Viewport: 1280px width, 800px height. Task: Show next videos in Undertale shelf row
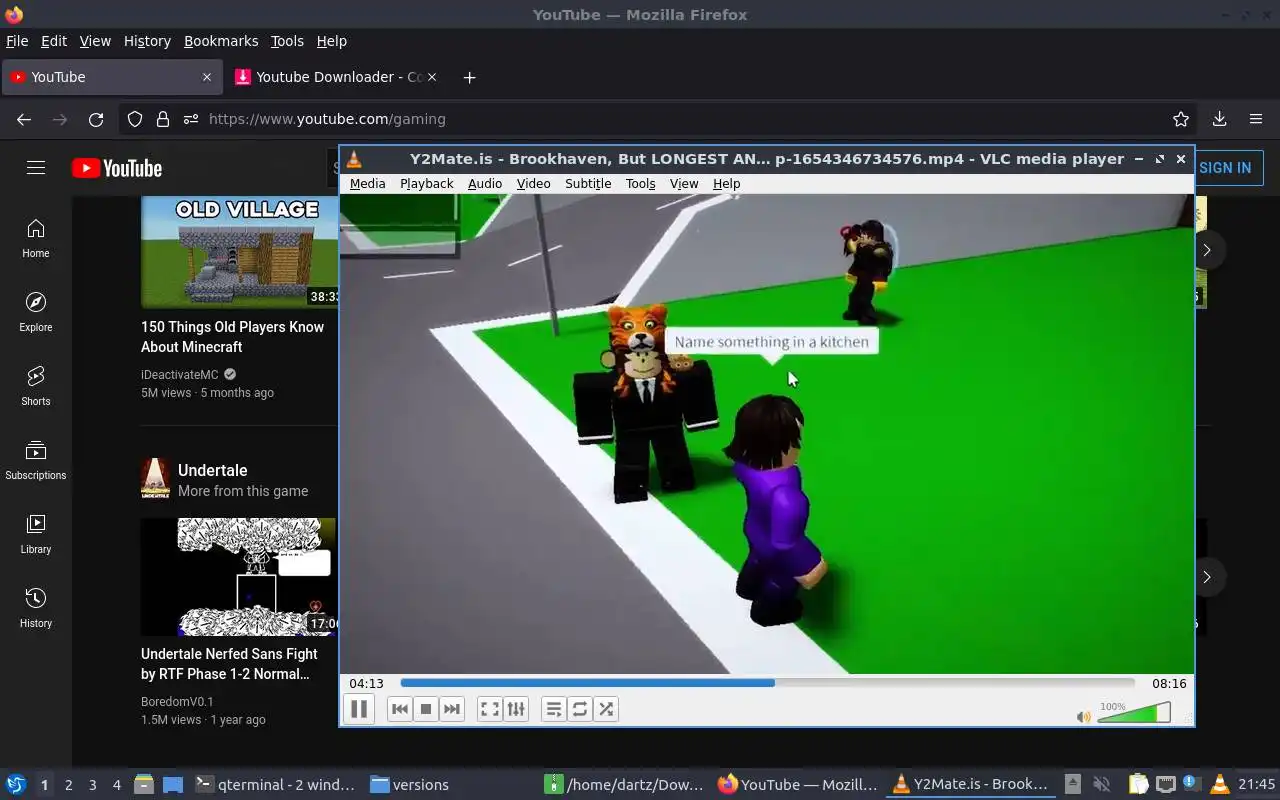click(x=1207, y=577)
